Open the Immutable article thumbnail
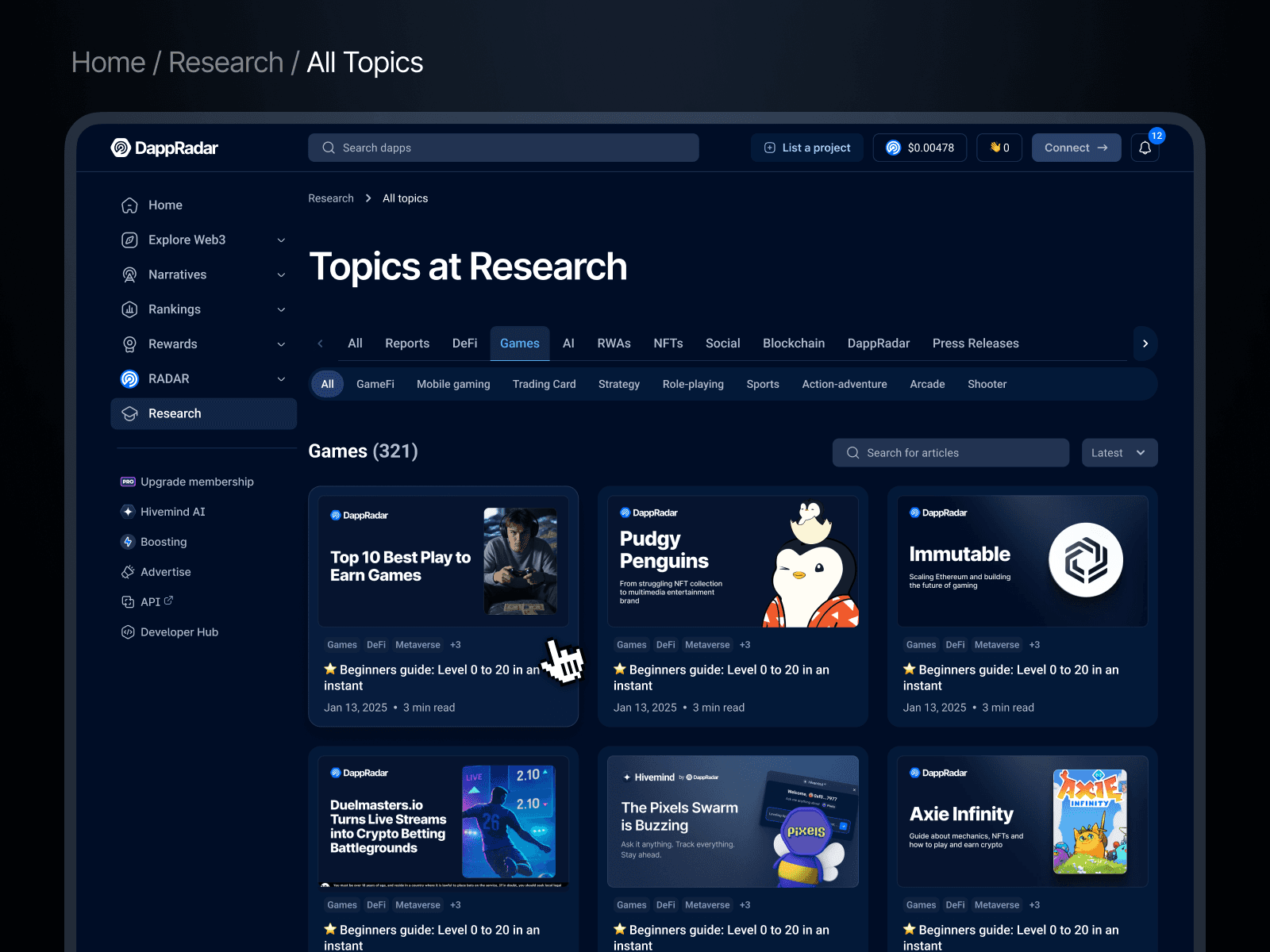This screenshot has height=952, width=1270. coord(1022,562)
